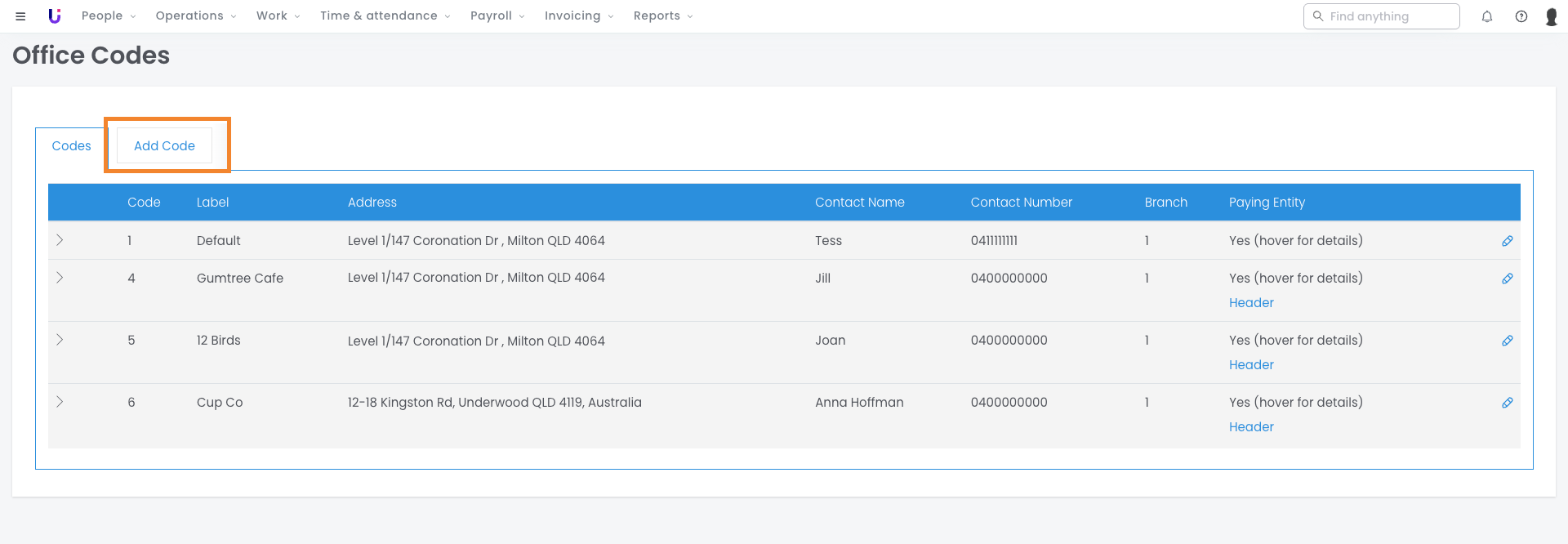Click the Contact Number column header
This screenshot has height=544, width=1568.
click(1022, 203)
